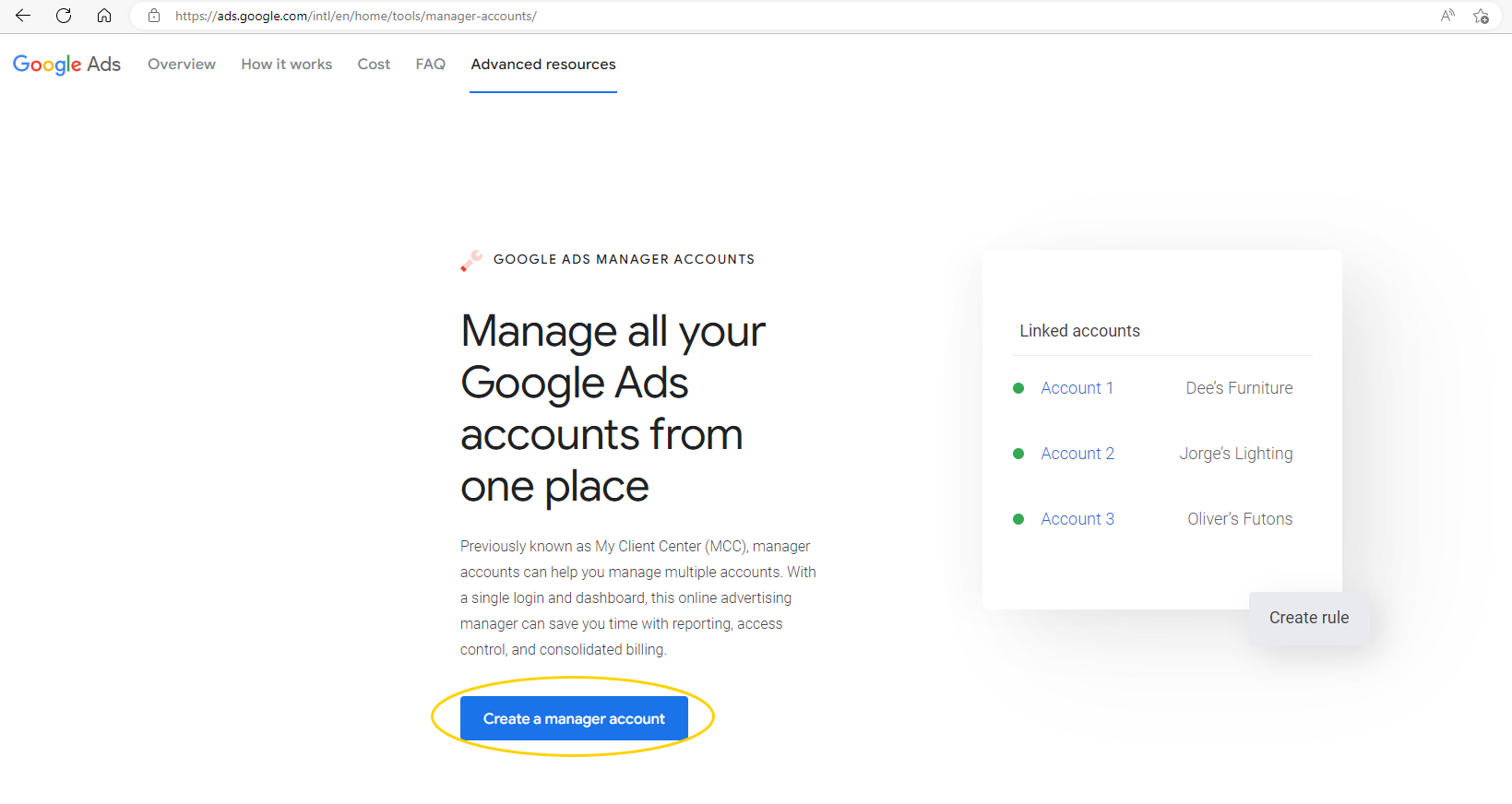Click the Manage all your Google Ads headline
Viewport: 1512px width, 804px height.
coord(613,408)
